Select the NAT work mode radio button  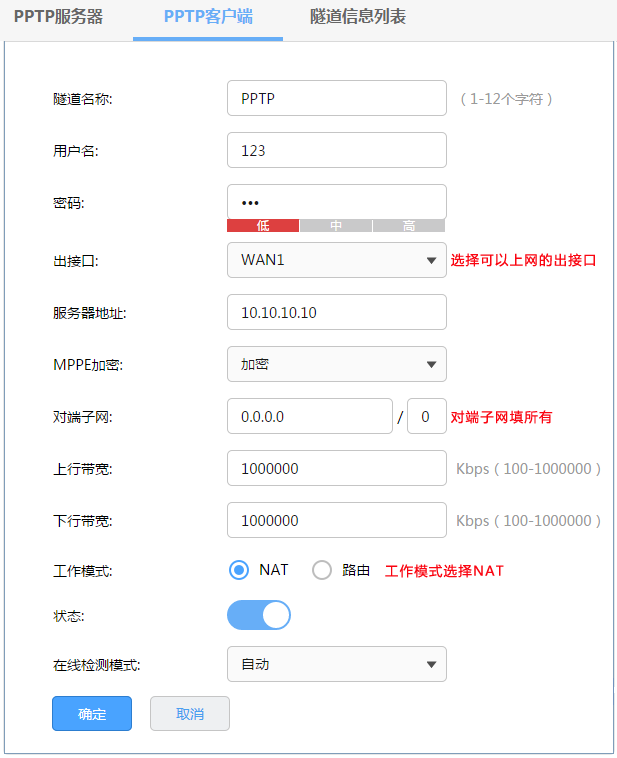tap(239, 570)
